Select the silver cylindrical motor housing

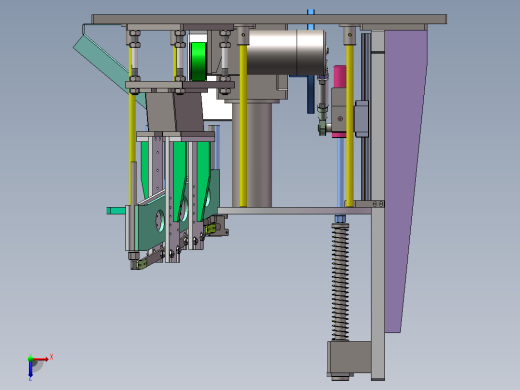[x=286, y=52]
